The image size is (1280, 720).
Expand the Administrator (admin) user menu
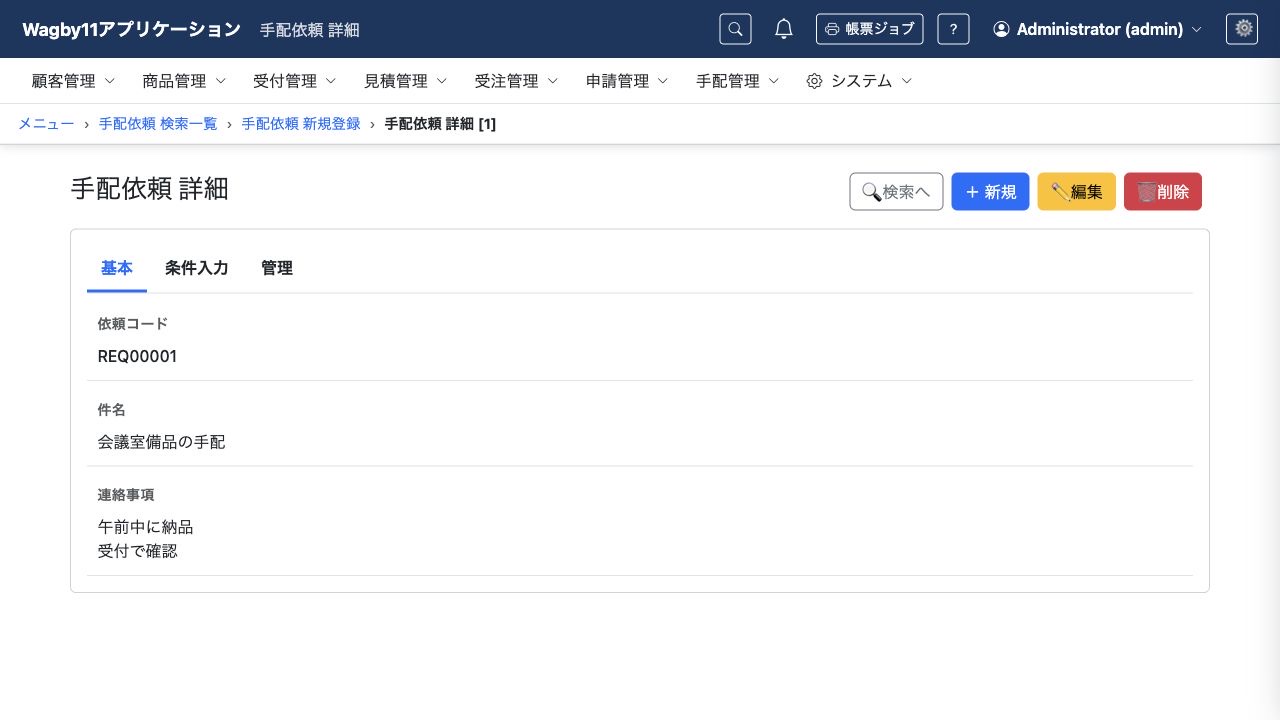point(1097,29)
